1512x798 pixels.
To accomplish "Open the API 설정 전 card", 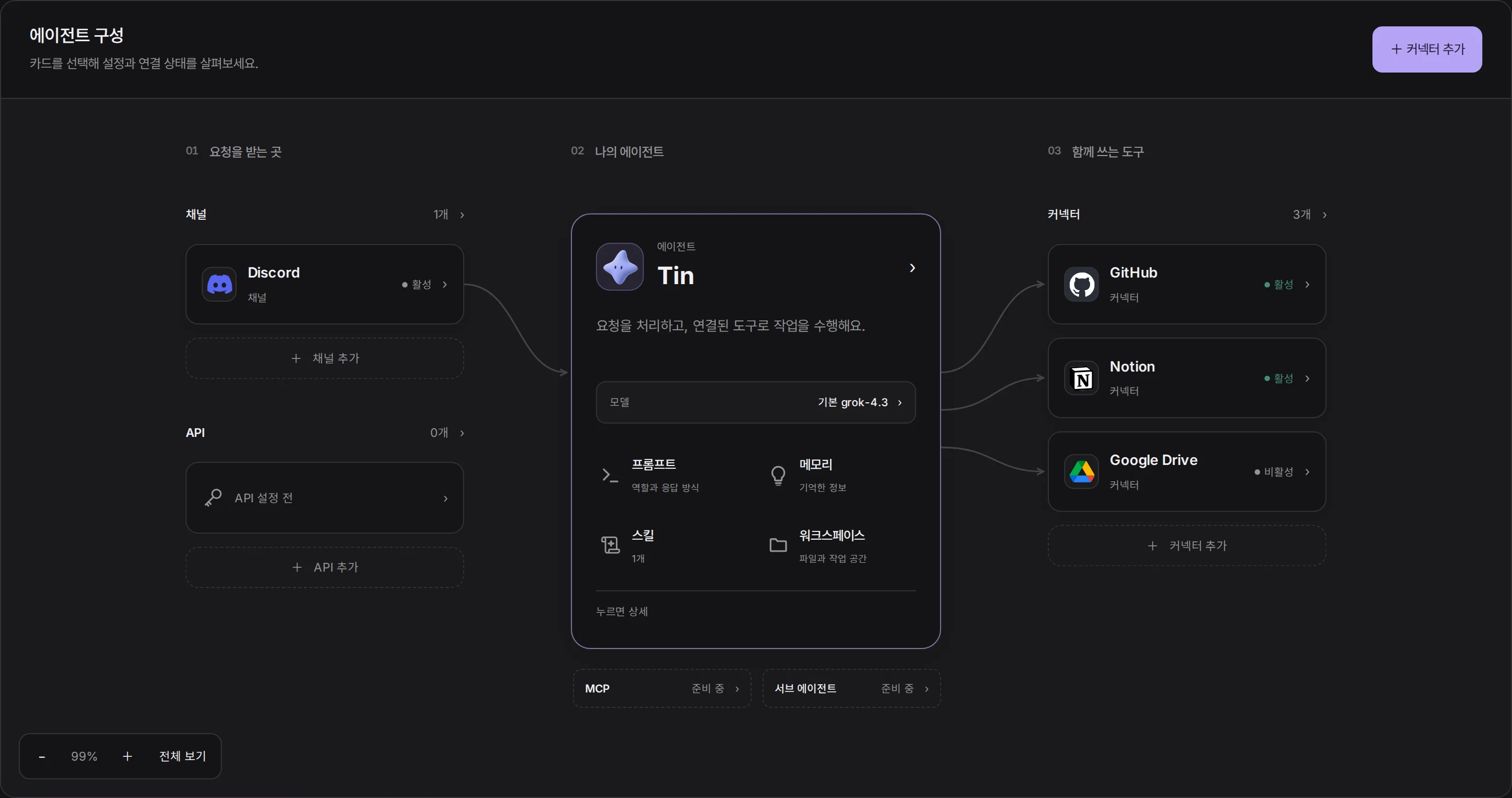I will [x=325, y=498].
